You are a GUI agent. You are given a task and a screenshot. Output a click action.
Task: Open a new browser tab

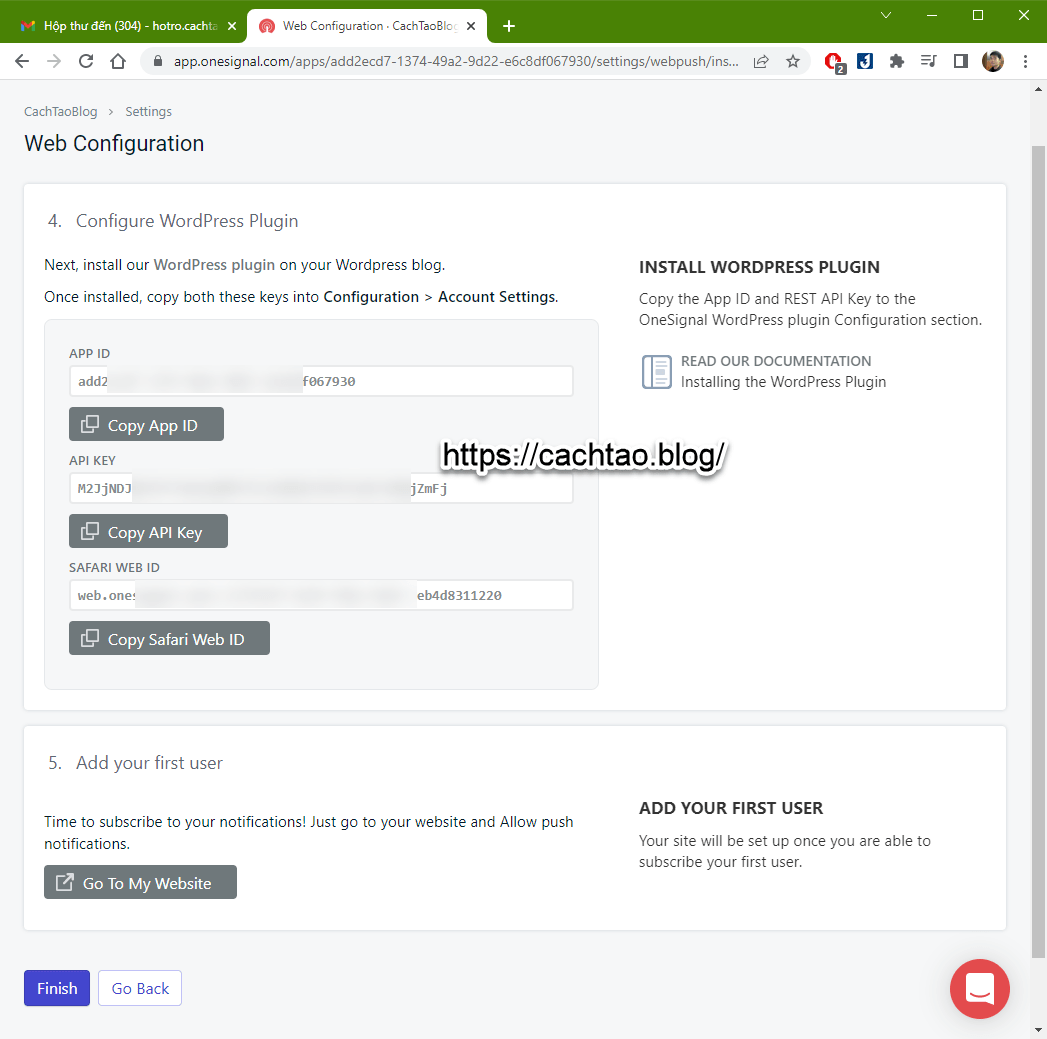[x=509, y=26]
